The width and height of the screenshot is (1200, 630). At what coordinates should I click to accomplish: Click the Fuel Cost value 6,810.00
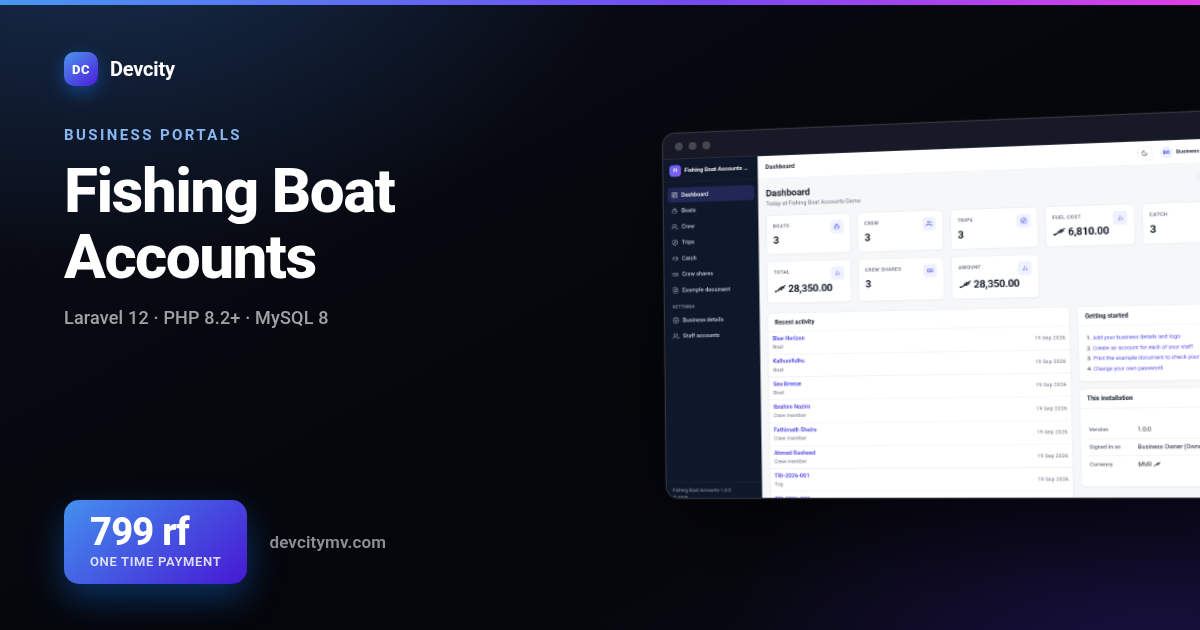click(1088, 231)
